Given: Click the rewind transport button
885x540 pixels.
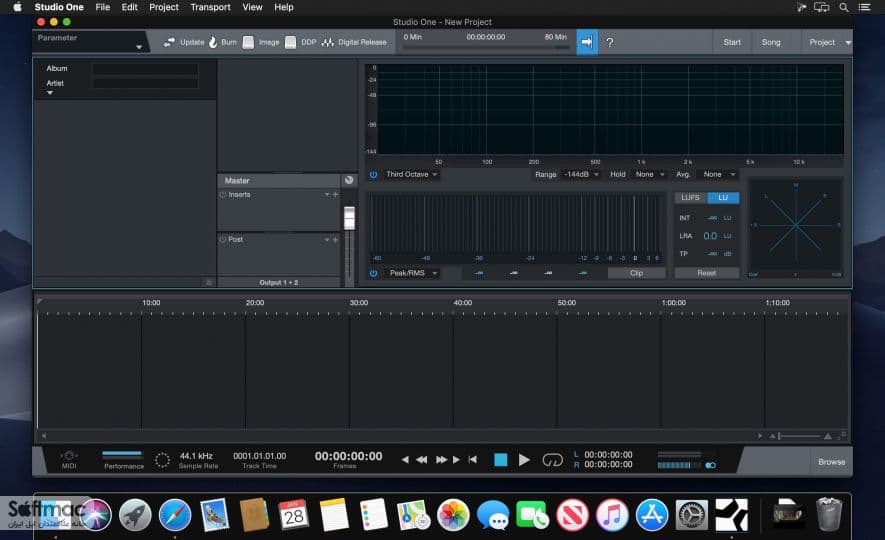Looking at the screenshot, I should (x=422, y=460).
